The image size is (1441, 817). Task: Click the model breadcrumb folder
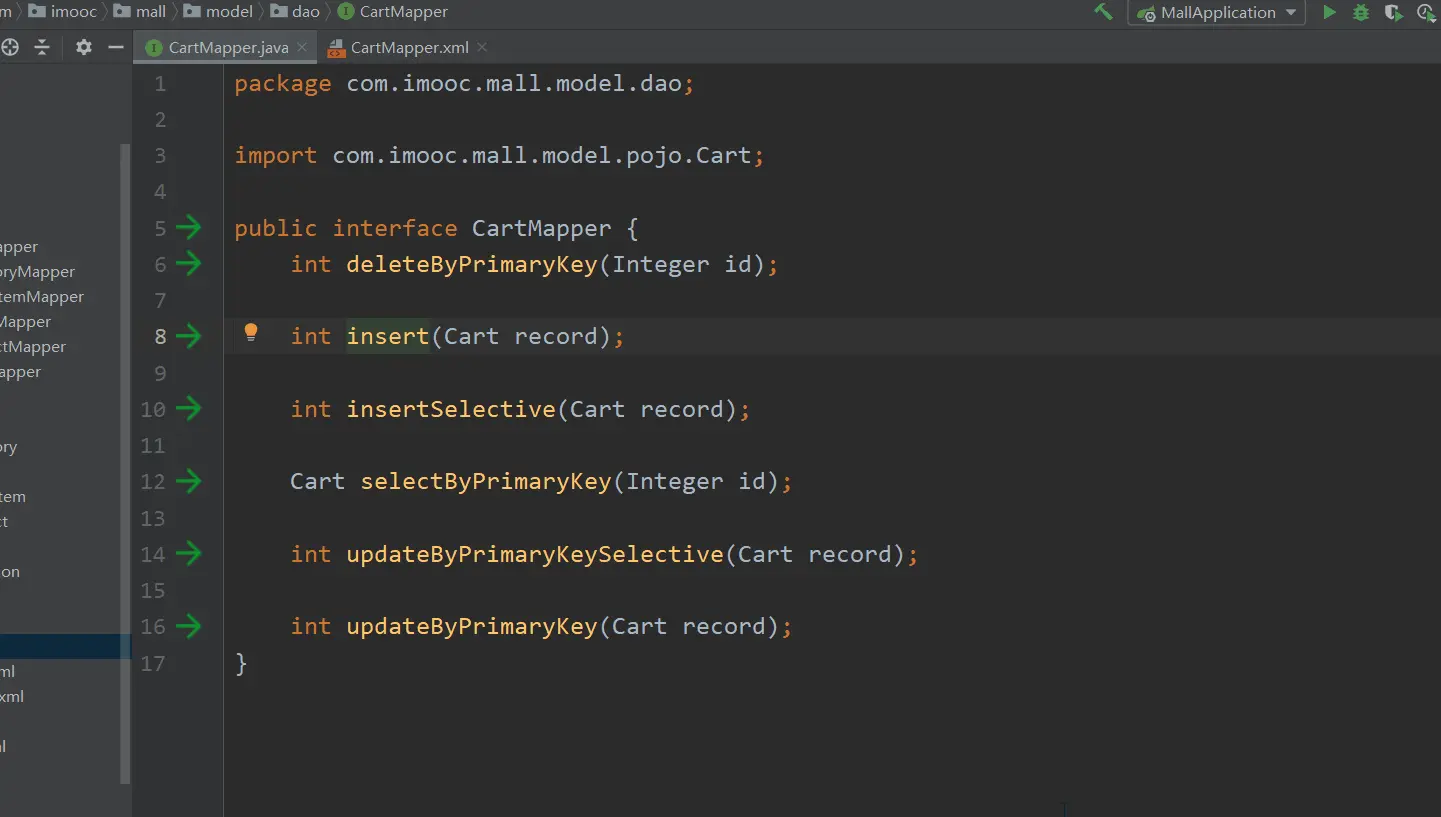pyautogui.click(x=218, y=12)
